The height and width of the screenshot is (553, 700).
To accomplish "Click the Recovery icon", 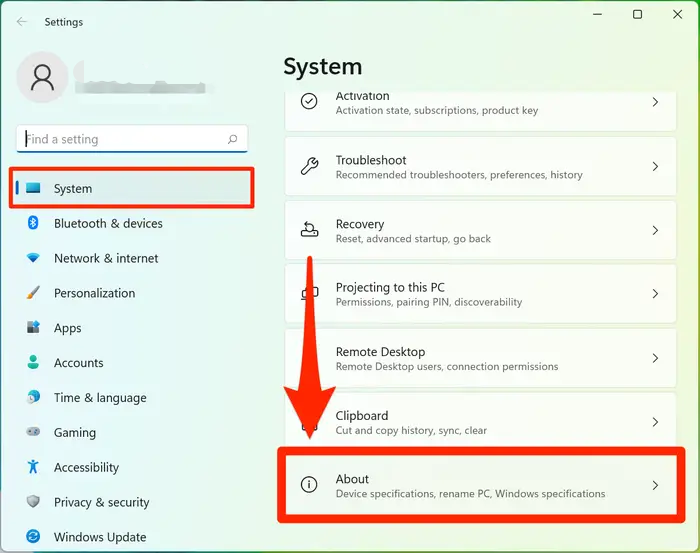I will pyautogui.click(x=309, y=230).
